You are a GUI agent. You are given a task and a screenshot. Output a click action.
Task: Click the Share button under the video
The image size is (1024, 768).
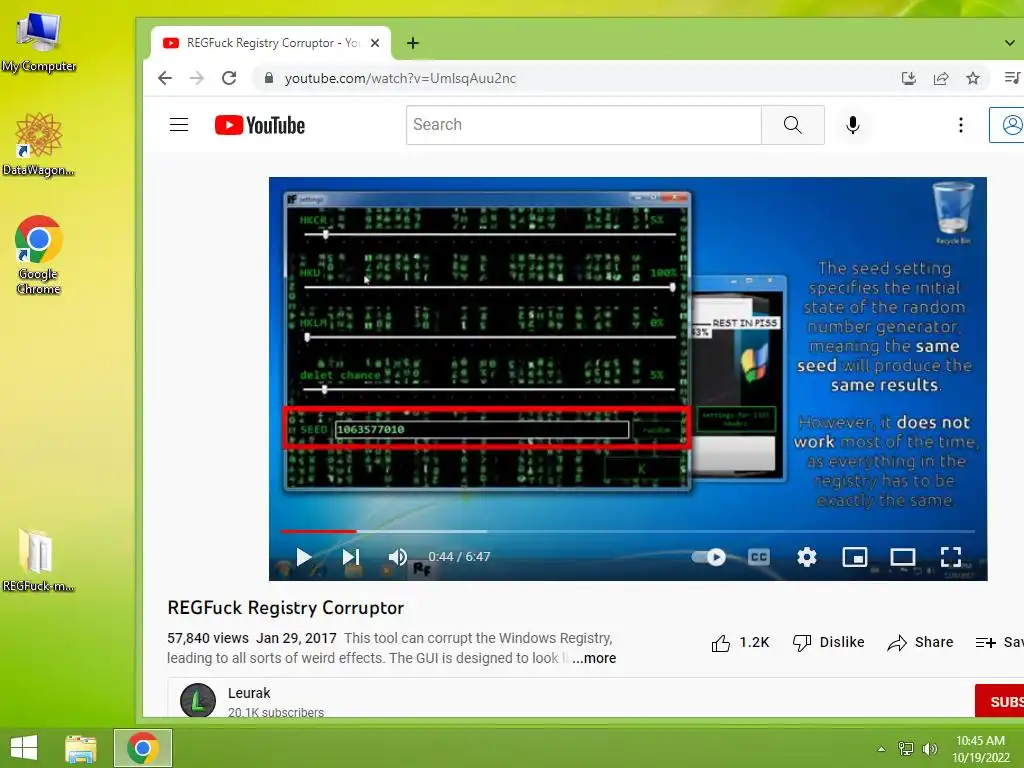pyautogui.click(x=920, y=643)
